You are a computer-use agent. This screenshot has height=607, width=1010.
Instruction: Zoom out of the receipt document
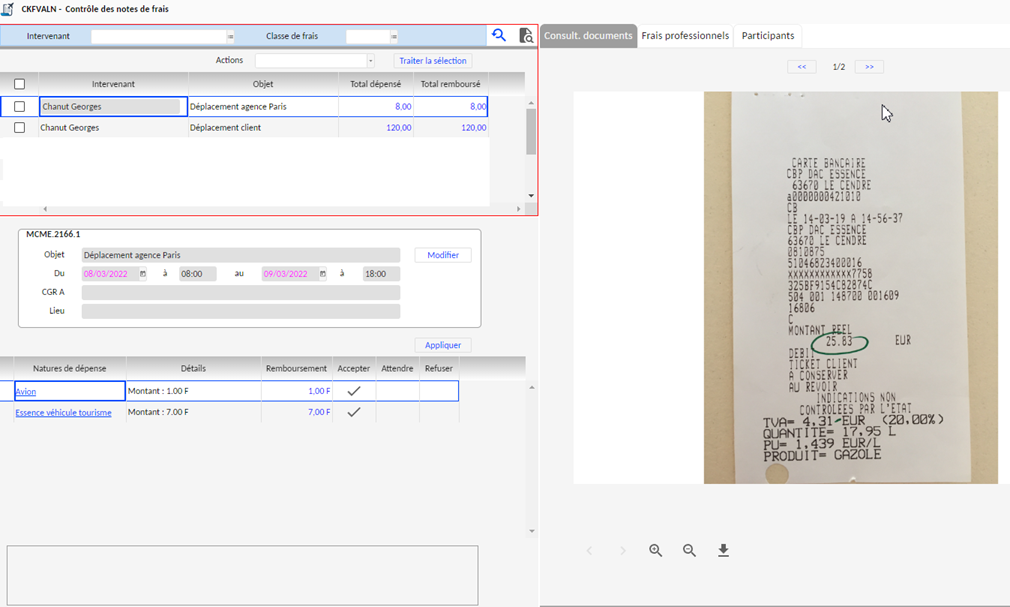[x=689, y=551]
